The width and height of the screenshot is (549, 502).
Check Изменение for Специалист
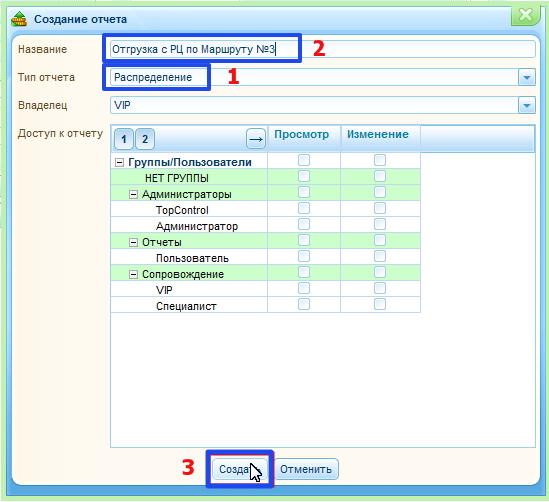coord(380,304)
